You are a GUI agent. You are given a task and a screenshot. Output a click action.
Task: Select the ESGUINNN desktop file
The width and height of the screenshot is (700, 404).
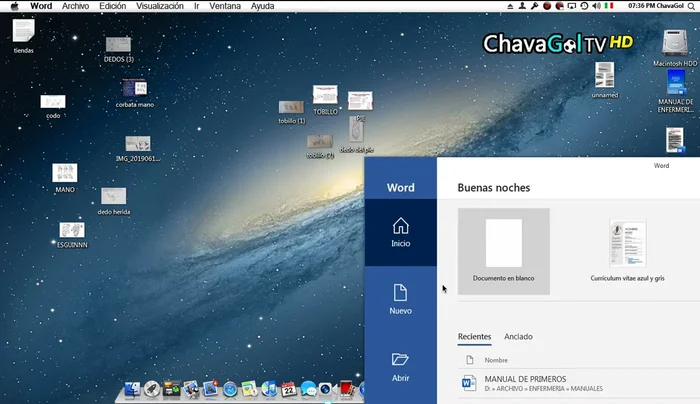(71, 235)
